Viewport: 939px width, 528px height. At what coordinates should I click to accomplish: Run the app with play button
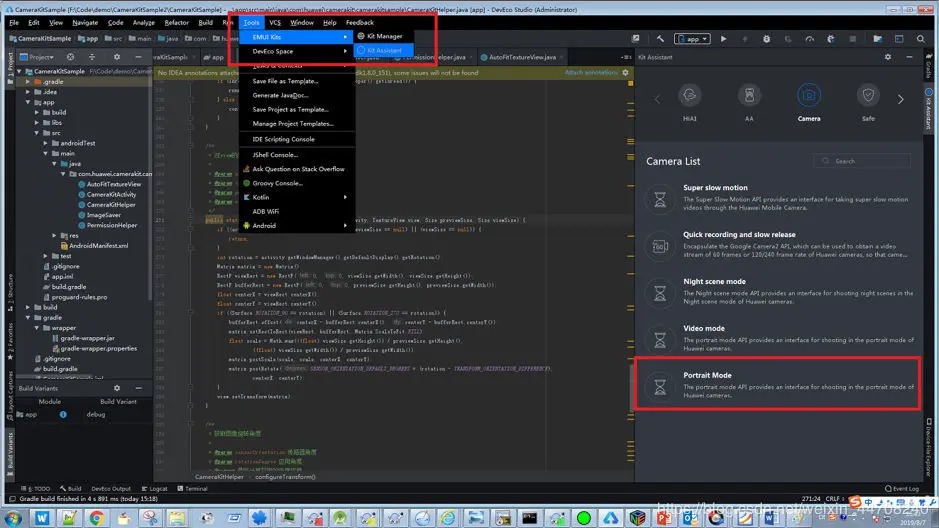click(x=723, y=39)
